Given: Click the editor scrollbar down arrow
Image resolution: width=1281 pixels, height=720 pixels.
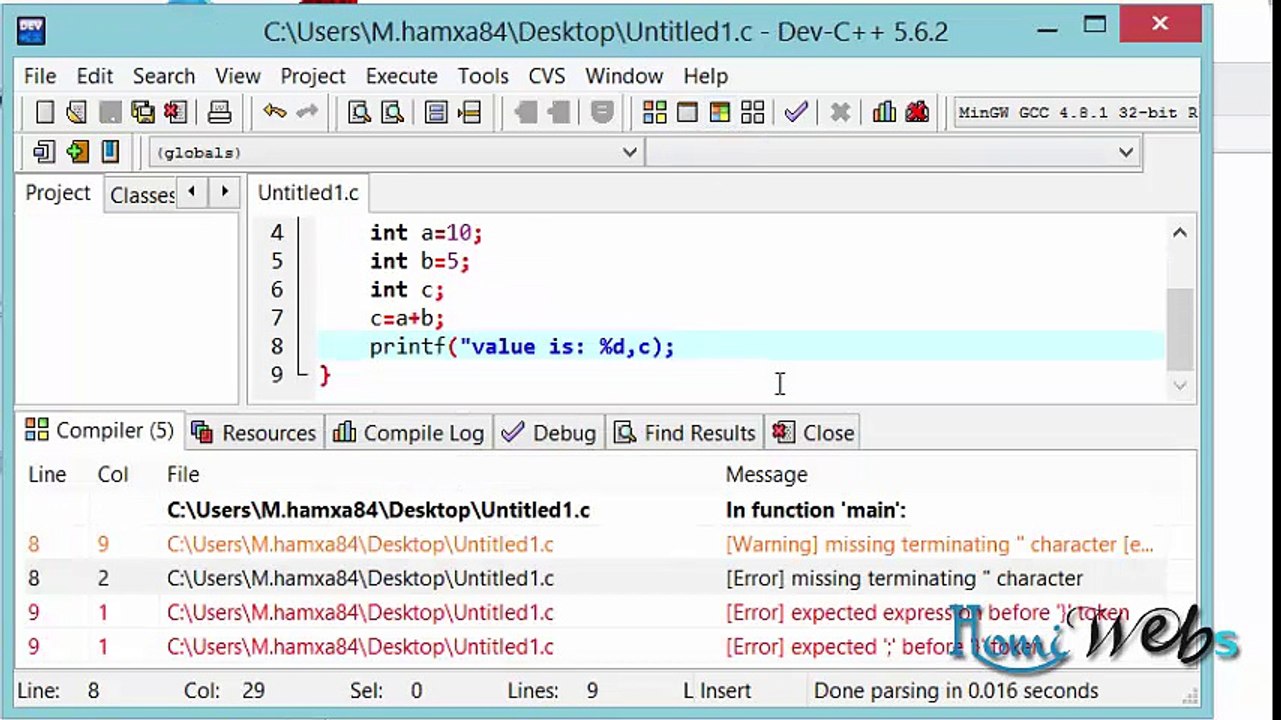Looking at the screenshot, I should coord(1180,385).
